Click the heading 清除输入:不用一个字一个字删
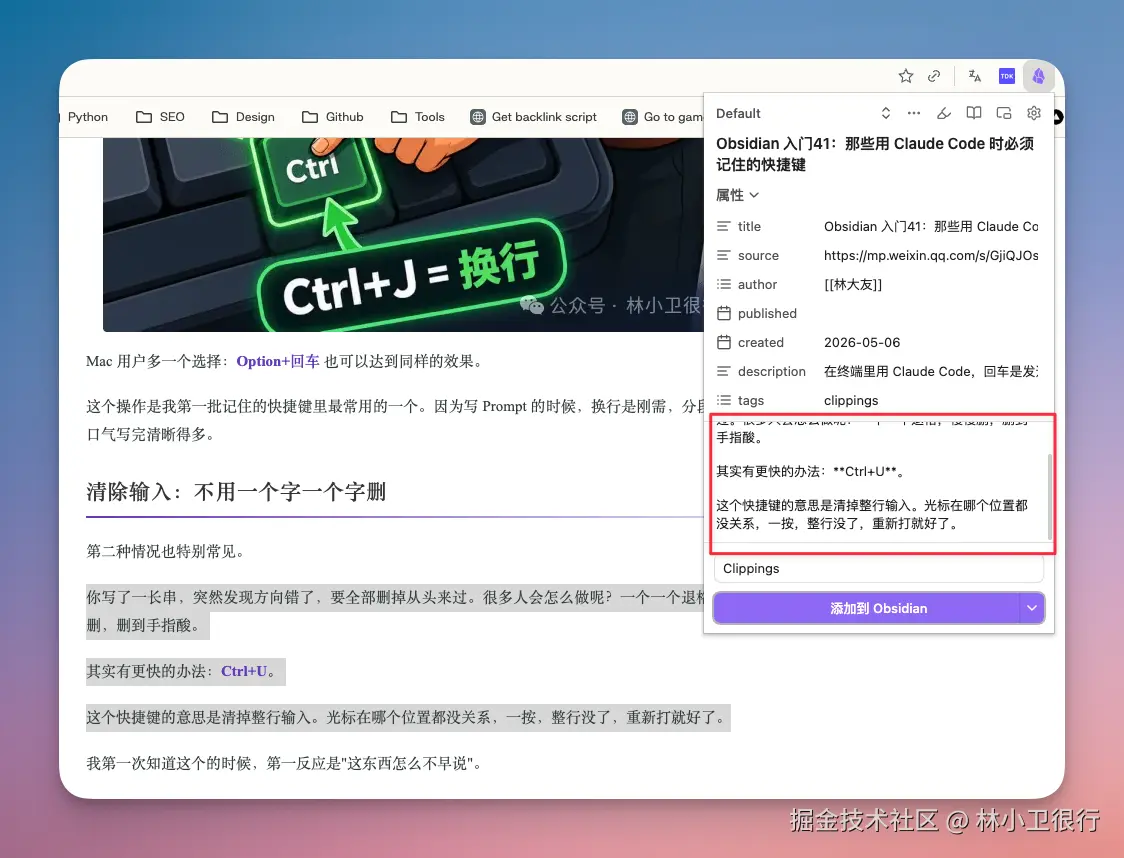The width and height of the screenshot is (1124, 858). coord(236,492)
